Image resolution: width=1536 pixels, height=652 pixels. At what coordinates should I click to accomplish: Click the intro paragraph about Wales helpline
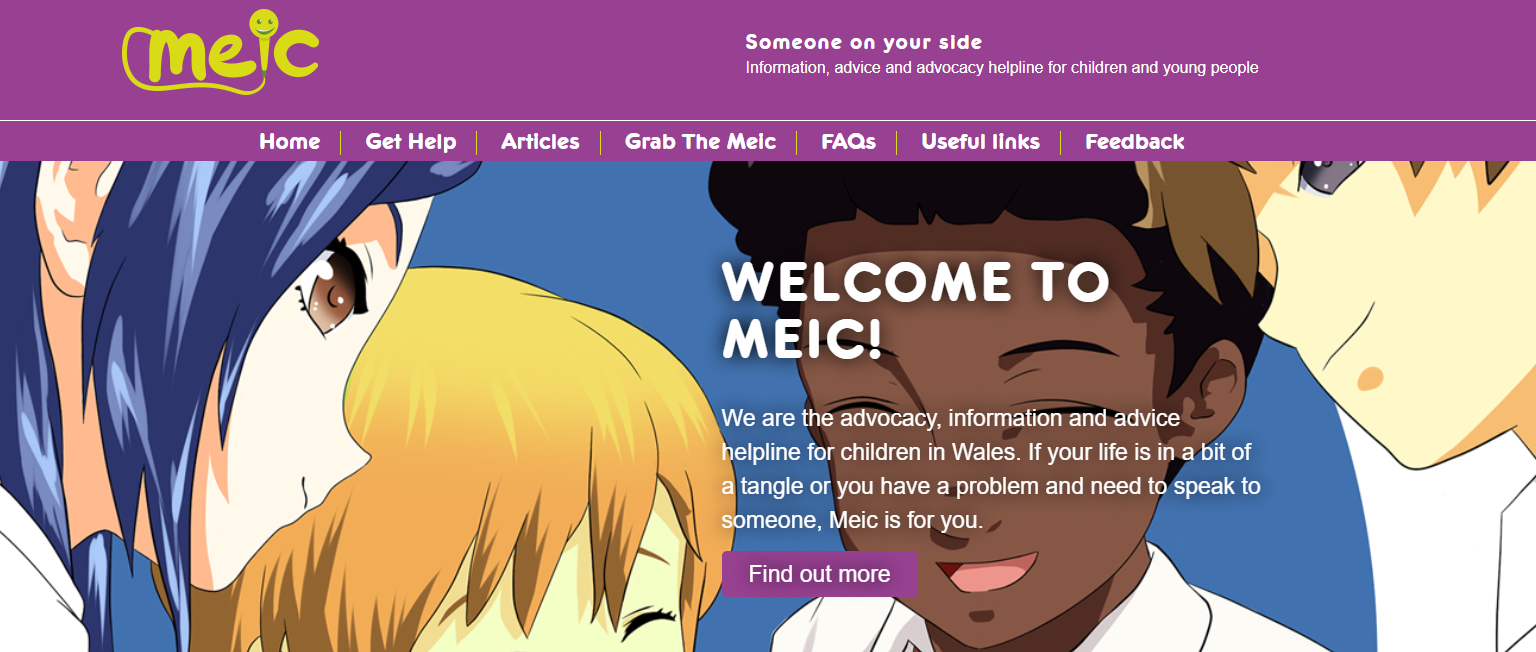coord(991,469)
